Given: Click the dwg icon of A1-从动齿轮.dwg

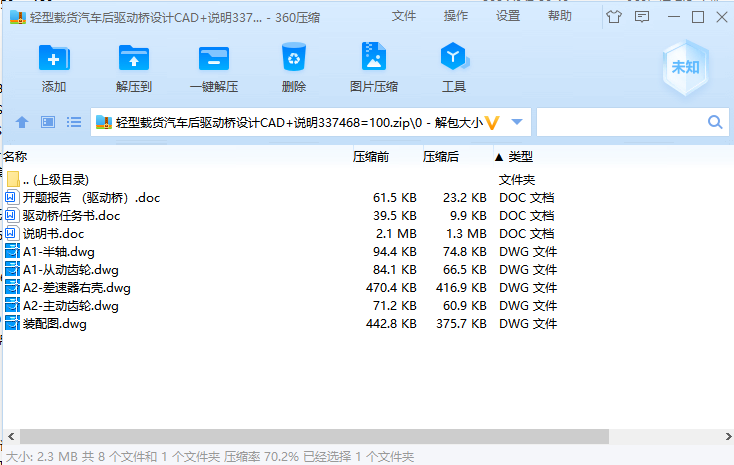Looking at the screenshot, I should tap(12, 269).
